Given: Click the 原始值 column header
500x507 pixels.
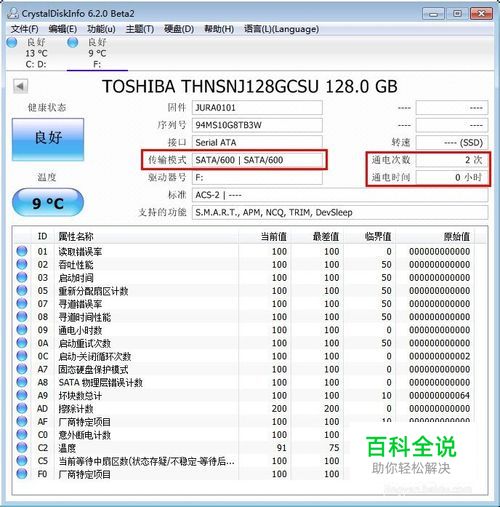Looking at the screenshot, I should [435, 236].
